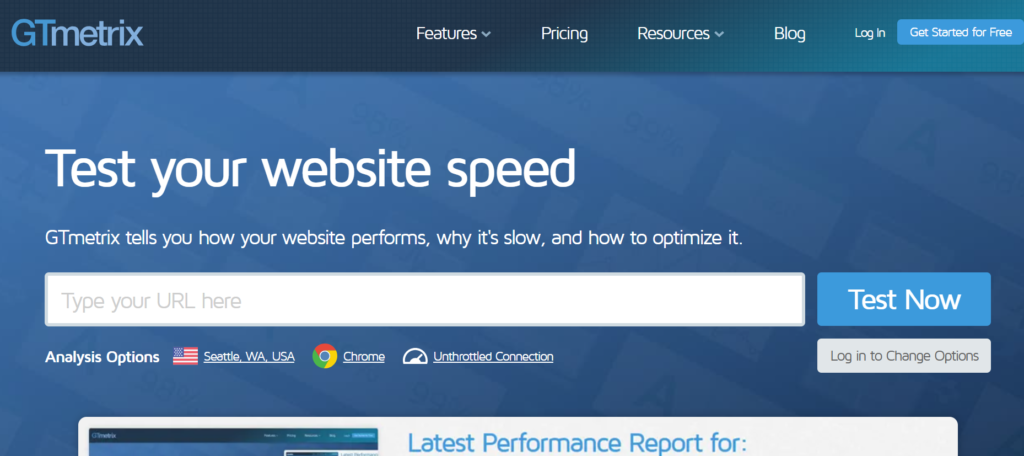
Task: Click the GTmetrix logo
Action: [x=77, y=33]
